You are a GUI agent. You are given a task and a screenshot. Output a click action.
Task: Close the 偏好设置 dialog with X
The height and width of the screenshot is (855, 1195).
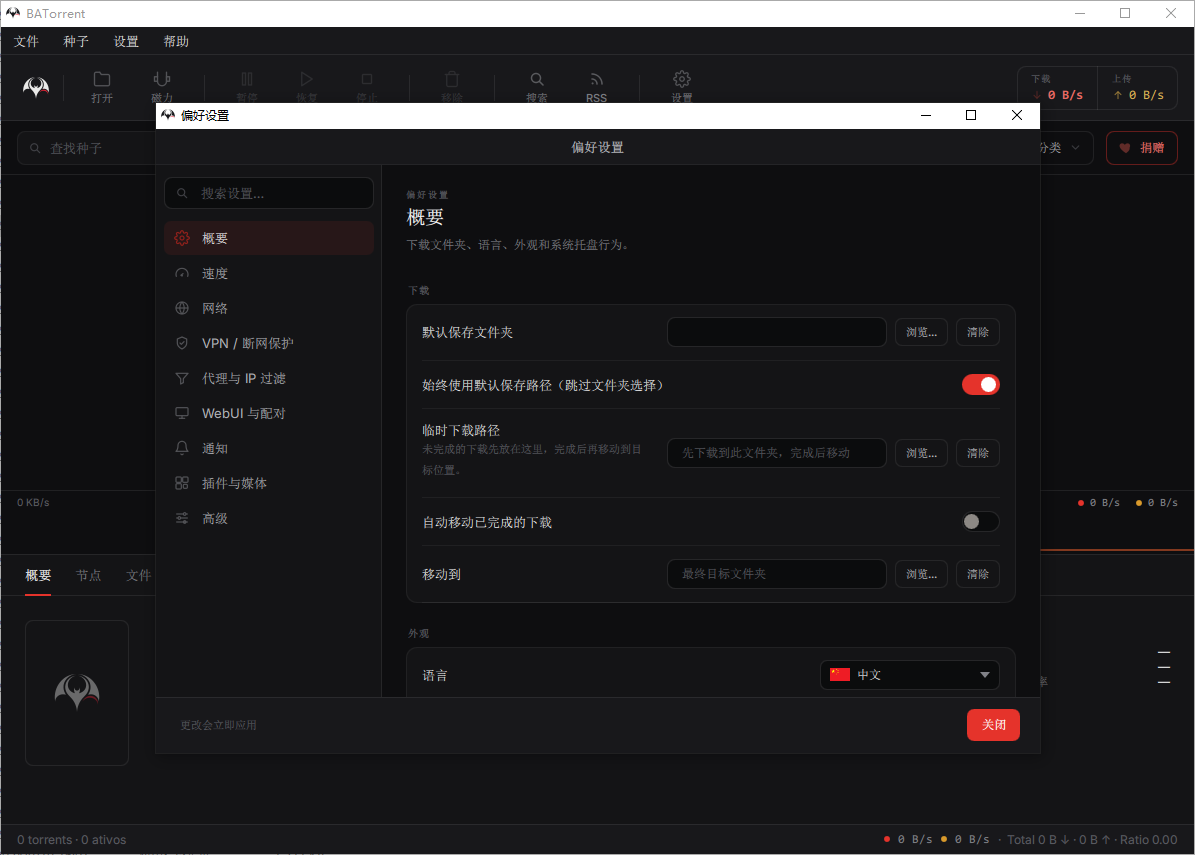point(1017,115)
